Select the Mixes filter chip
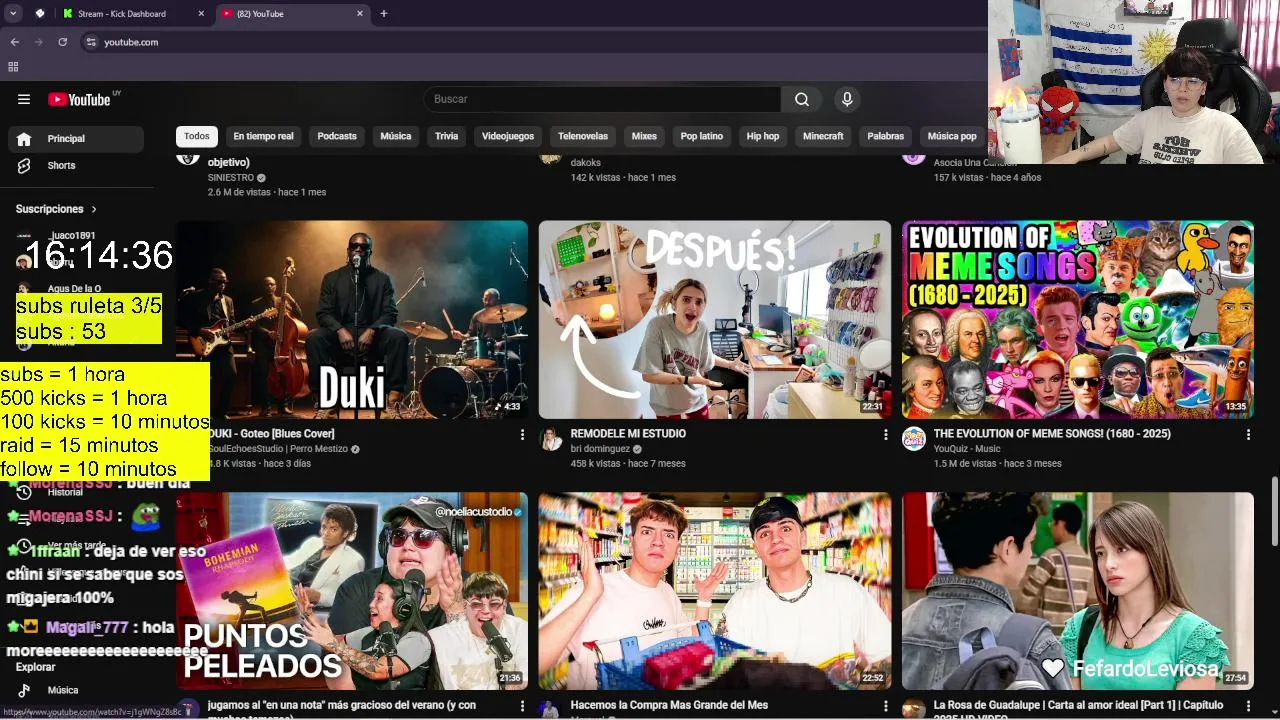Viewport: 1280px width, 720px height. pos(644,136)
